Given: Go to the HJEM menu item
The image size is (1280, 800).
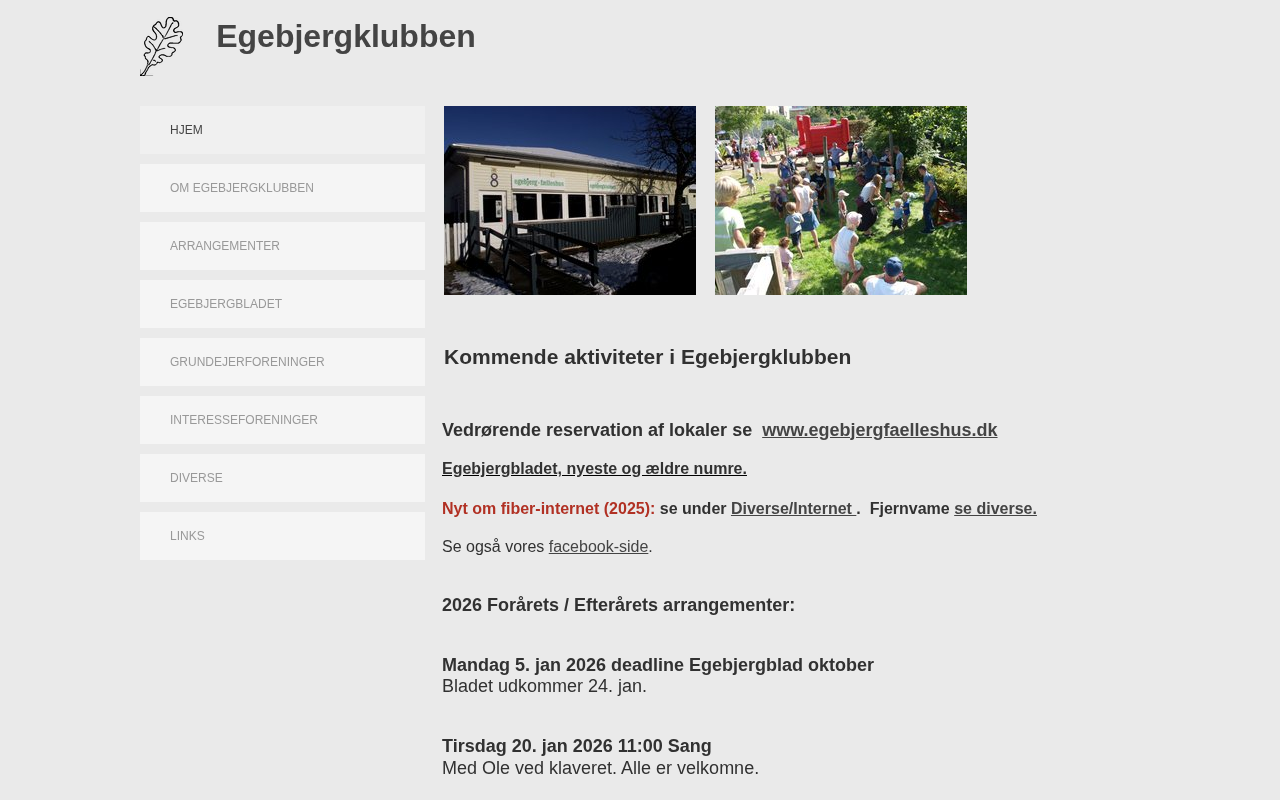Looking at the screenshot, I should coord(282,130).
